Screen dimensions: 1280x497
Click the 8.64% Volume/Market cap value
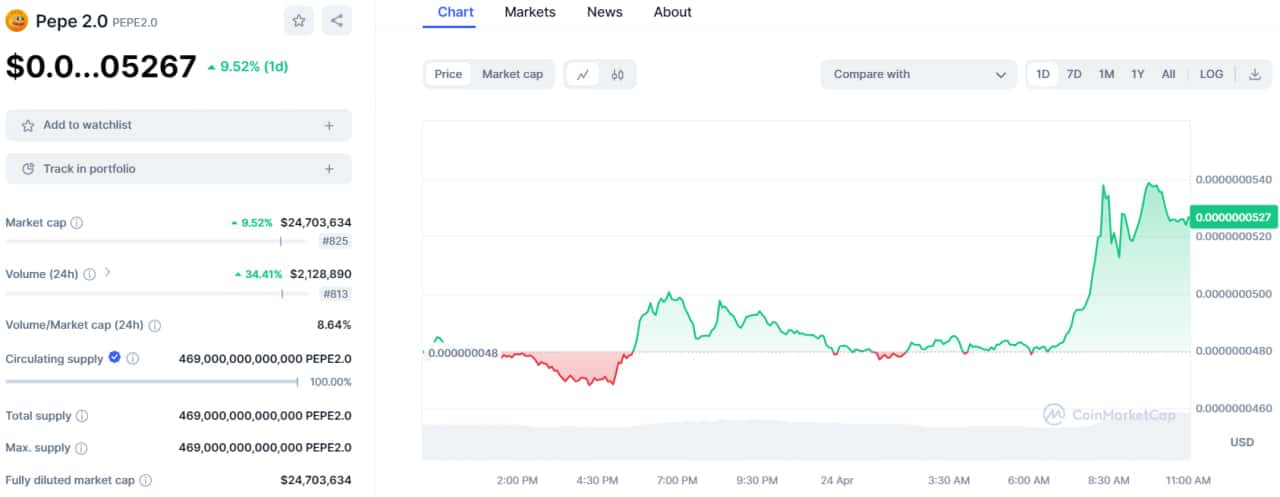coord(334,325)
